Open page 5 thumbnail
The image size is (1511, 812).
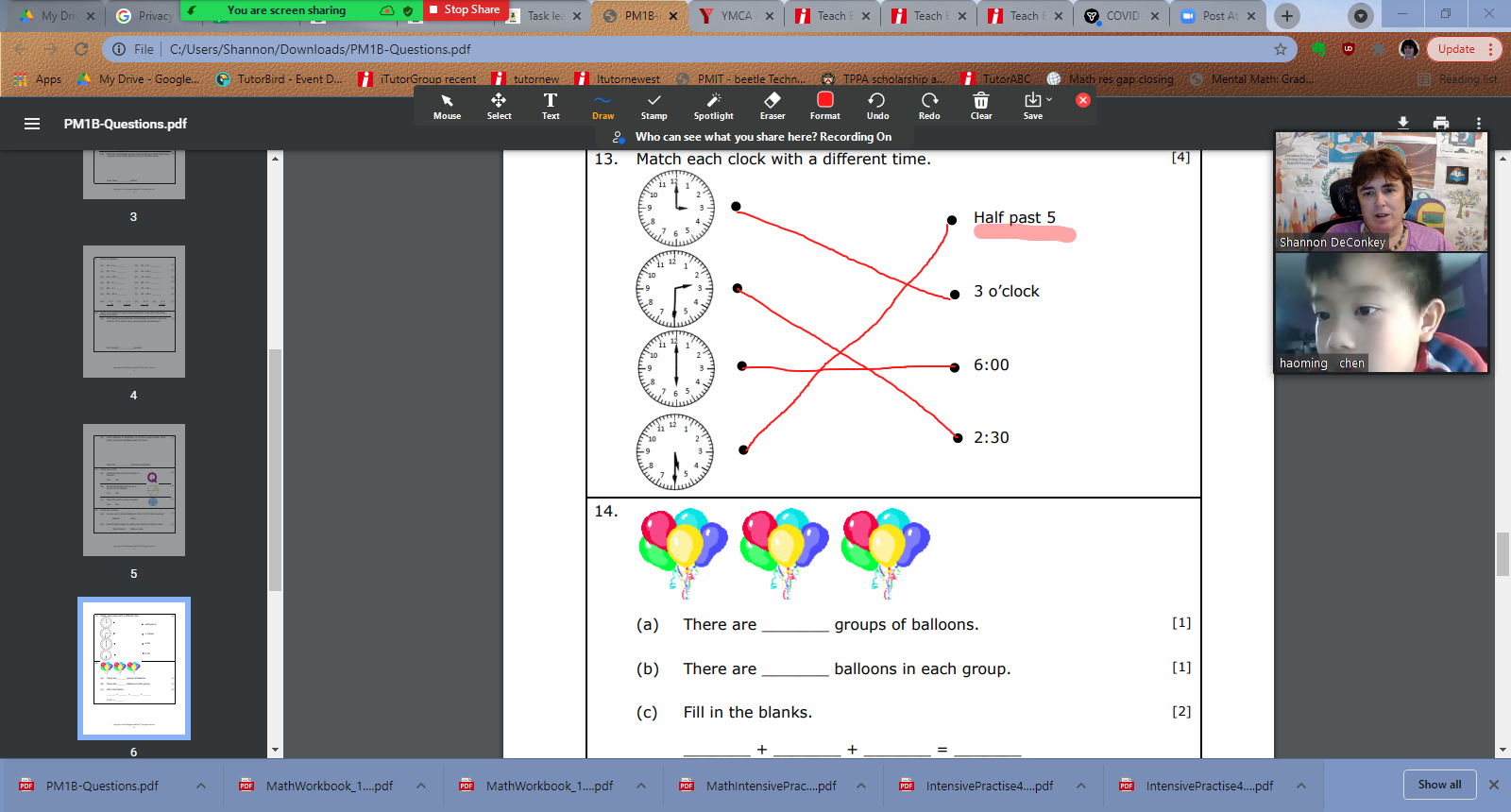click(134, 490)
